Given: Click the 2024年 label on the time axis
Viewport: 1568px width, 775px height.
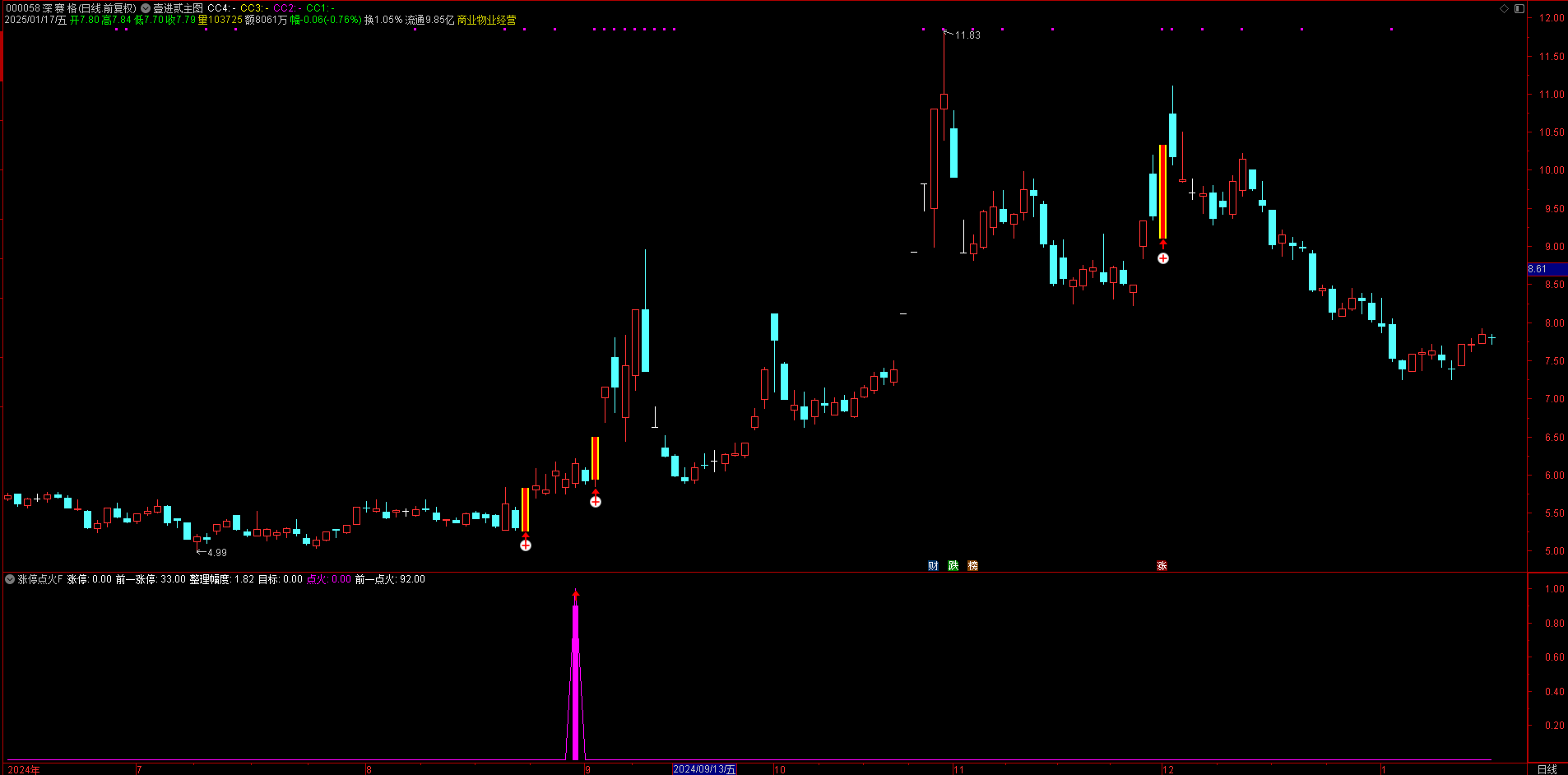Looking at the screenshot, I should click(24, 770).
